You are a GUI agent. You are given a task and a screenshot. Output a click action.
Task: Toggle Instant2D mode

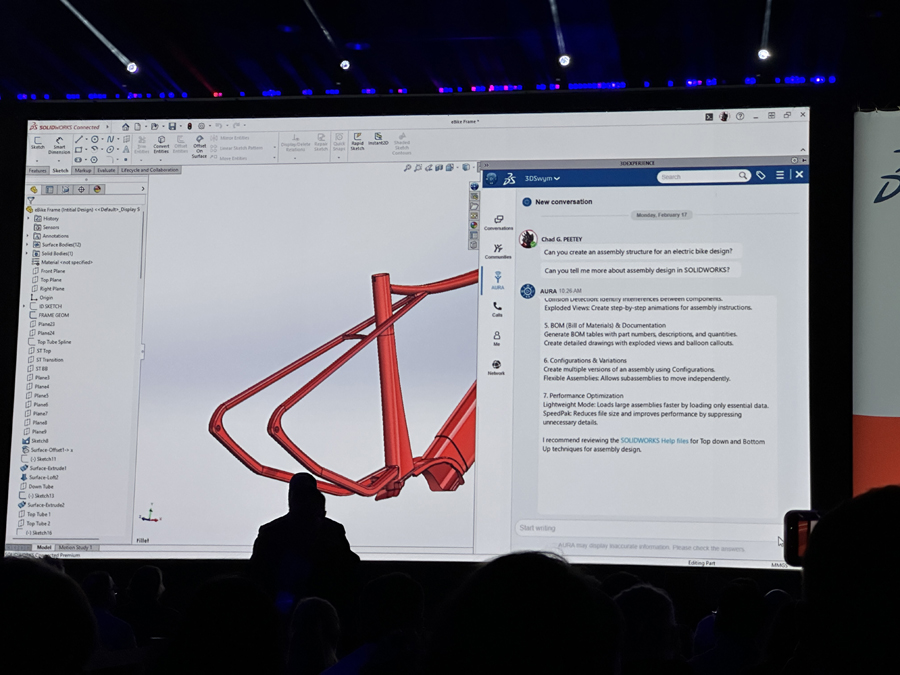click(x=378, y=140)
